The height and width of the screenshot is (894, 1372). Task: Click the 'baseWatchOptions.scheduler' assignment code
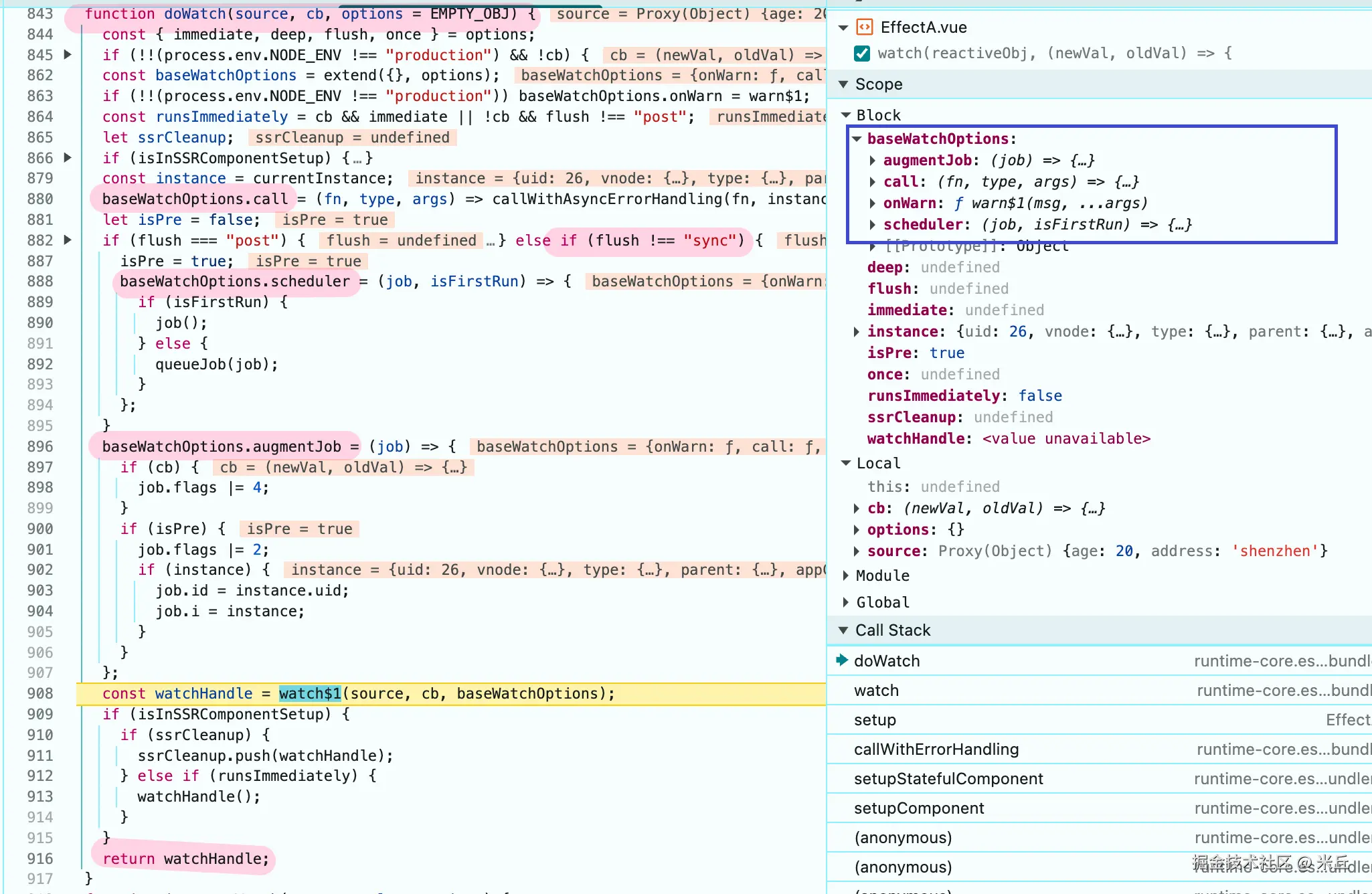pos(235,282)
